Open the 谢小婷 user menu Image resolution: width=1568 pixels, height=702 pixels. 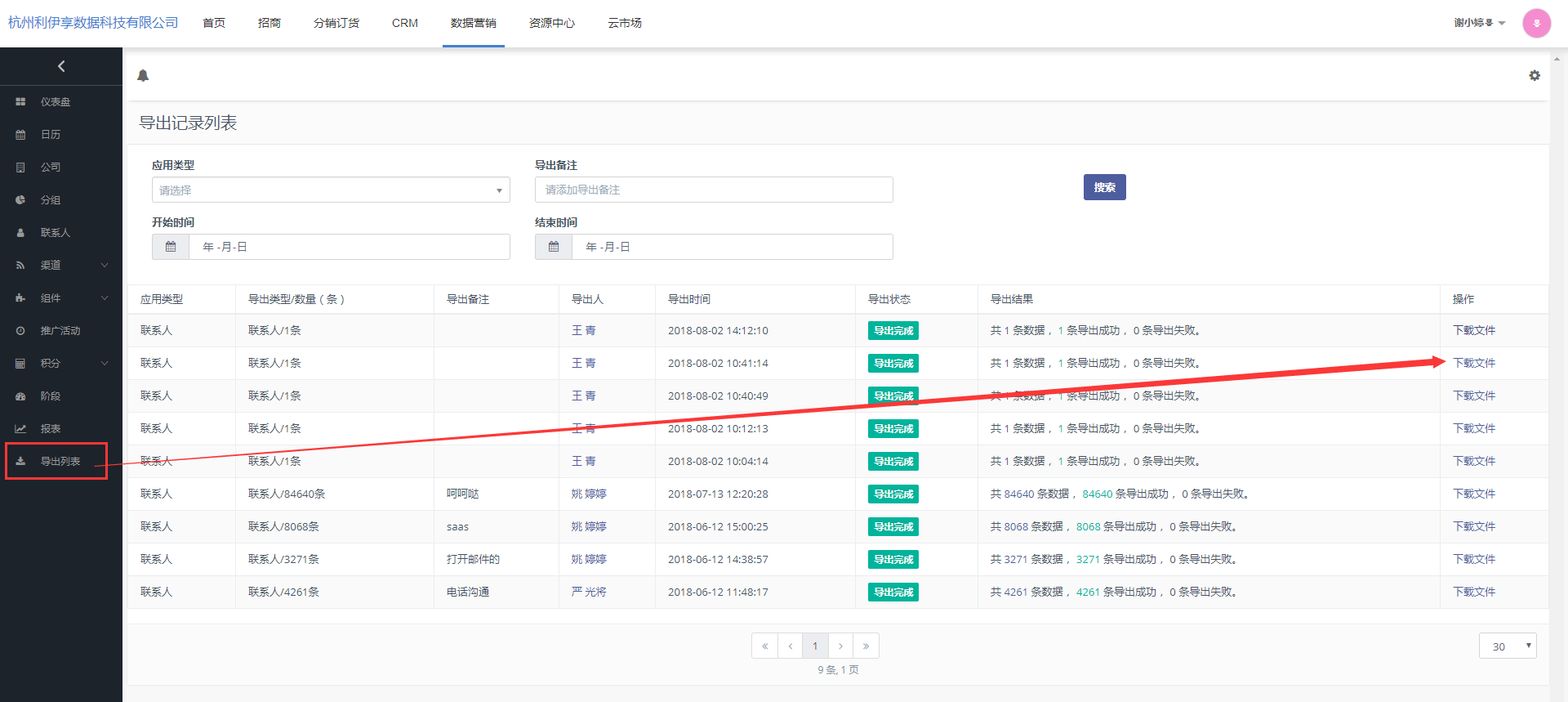click(1479, 23)
